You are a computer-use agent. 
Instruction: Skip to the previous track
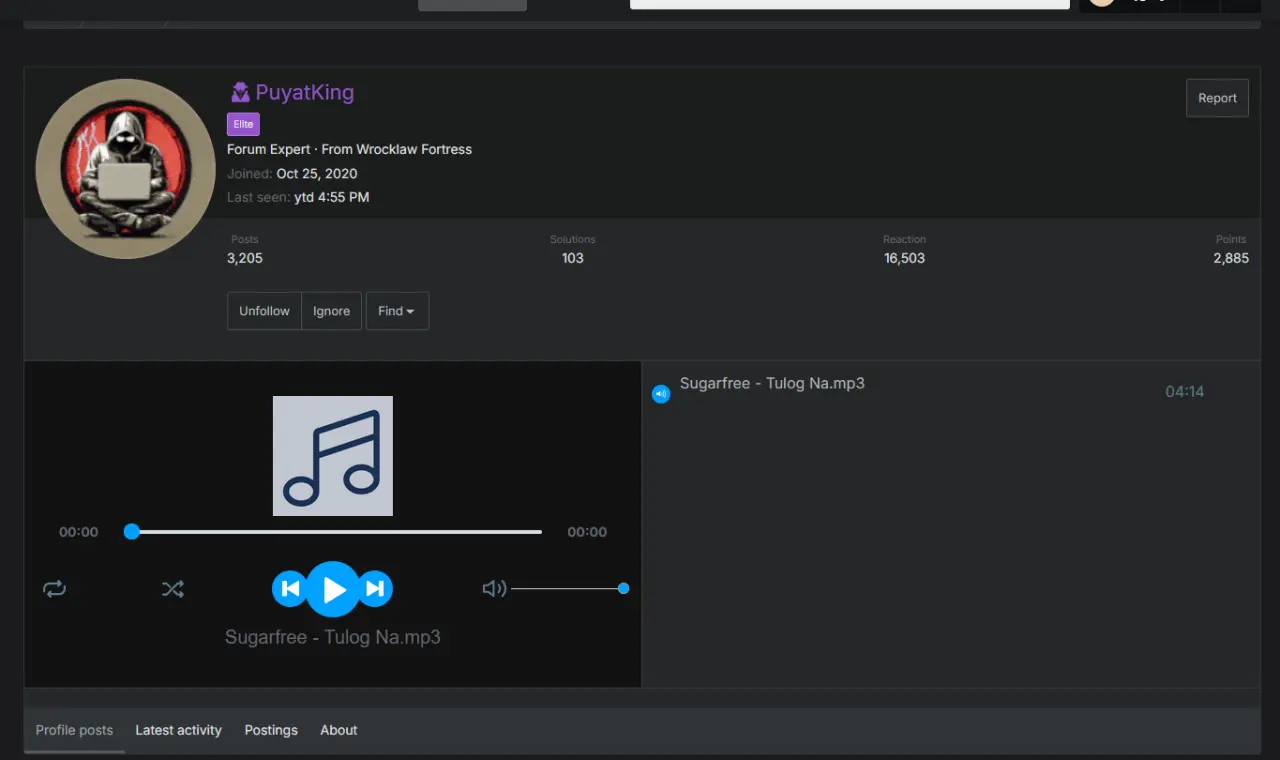pyautogui.click(x=290, y=589)
